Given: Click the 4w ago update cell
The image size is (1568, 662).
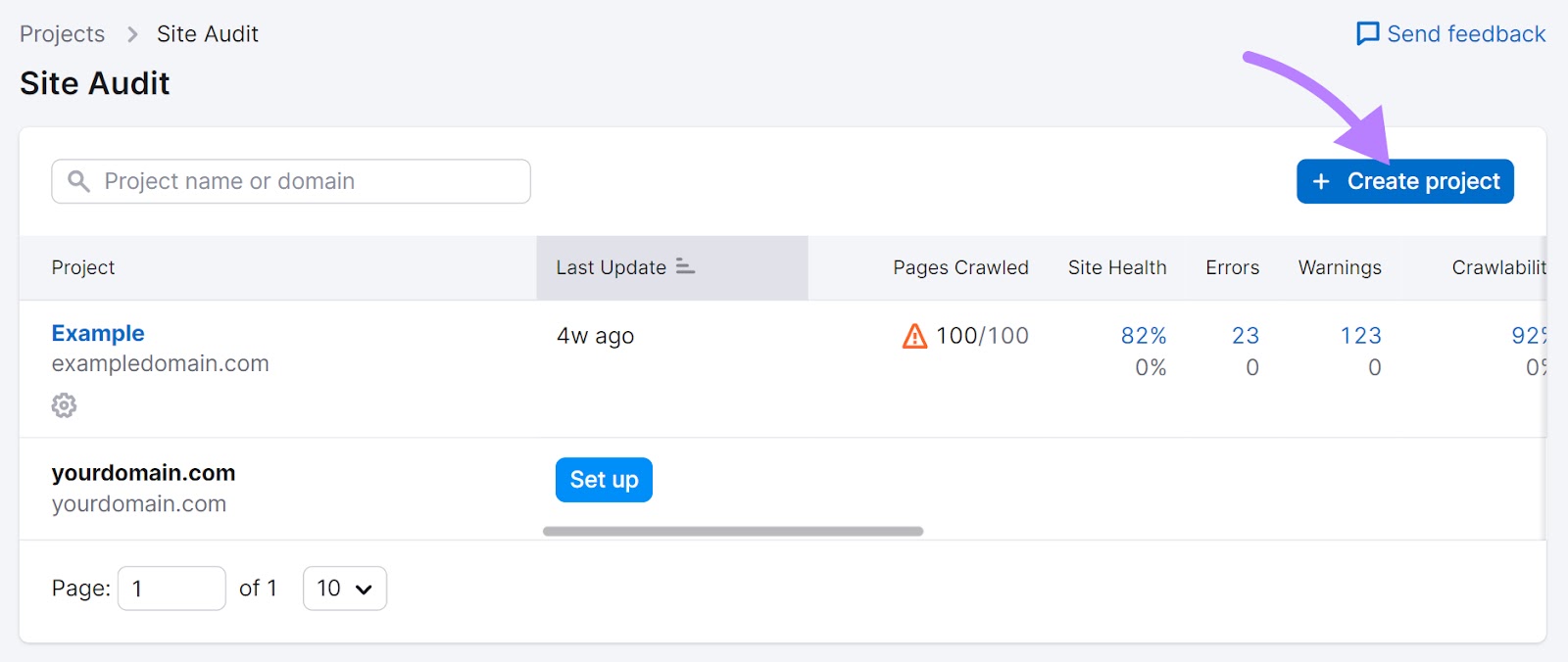Looking at the screenshot, I should [x=595, y=336].
